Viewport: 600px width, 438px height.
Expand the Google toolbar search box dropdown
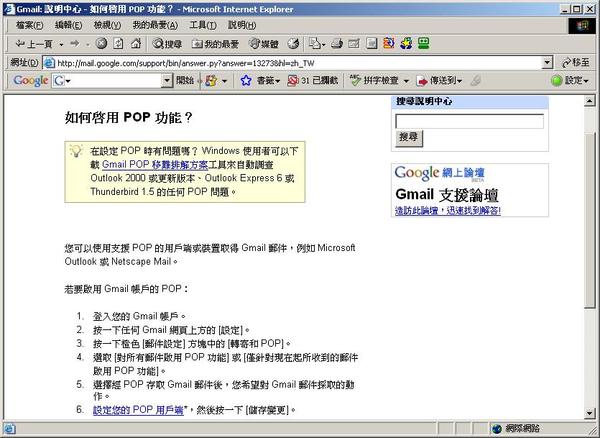(x=167, y=81)
